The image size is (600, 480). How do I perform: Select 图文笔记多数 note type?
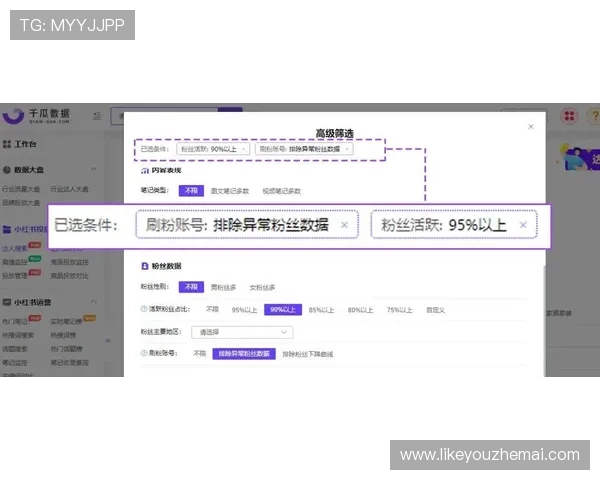point(230,191)
